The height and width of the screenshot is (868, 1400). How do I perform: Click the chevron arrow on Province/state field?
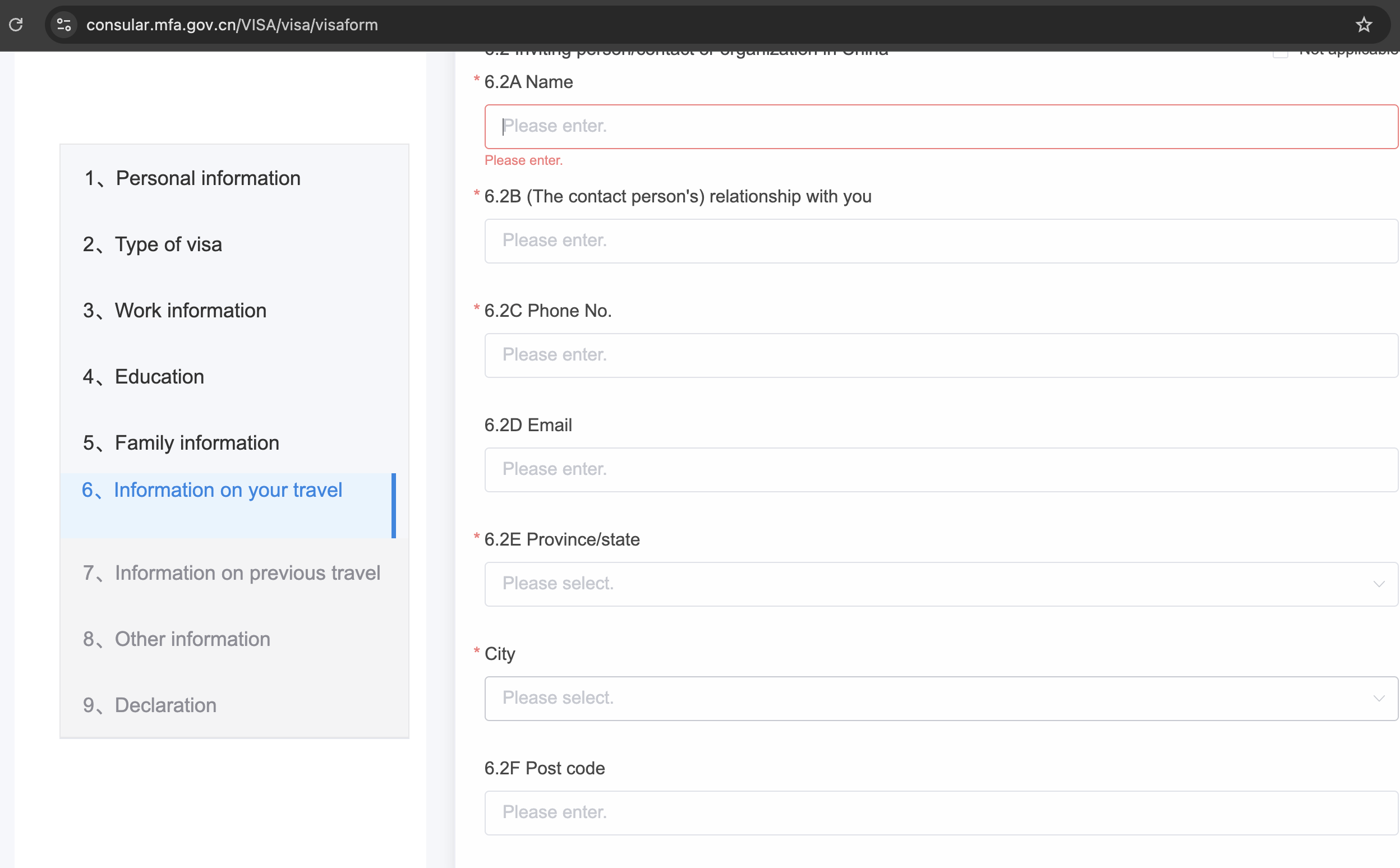pos(1379,584)
